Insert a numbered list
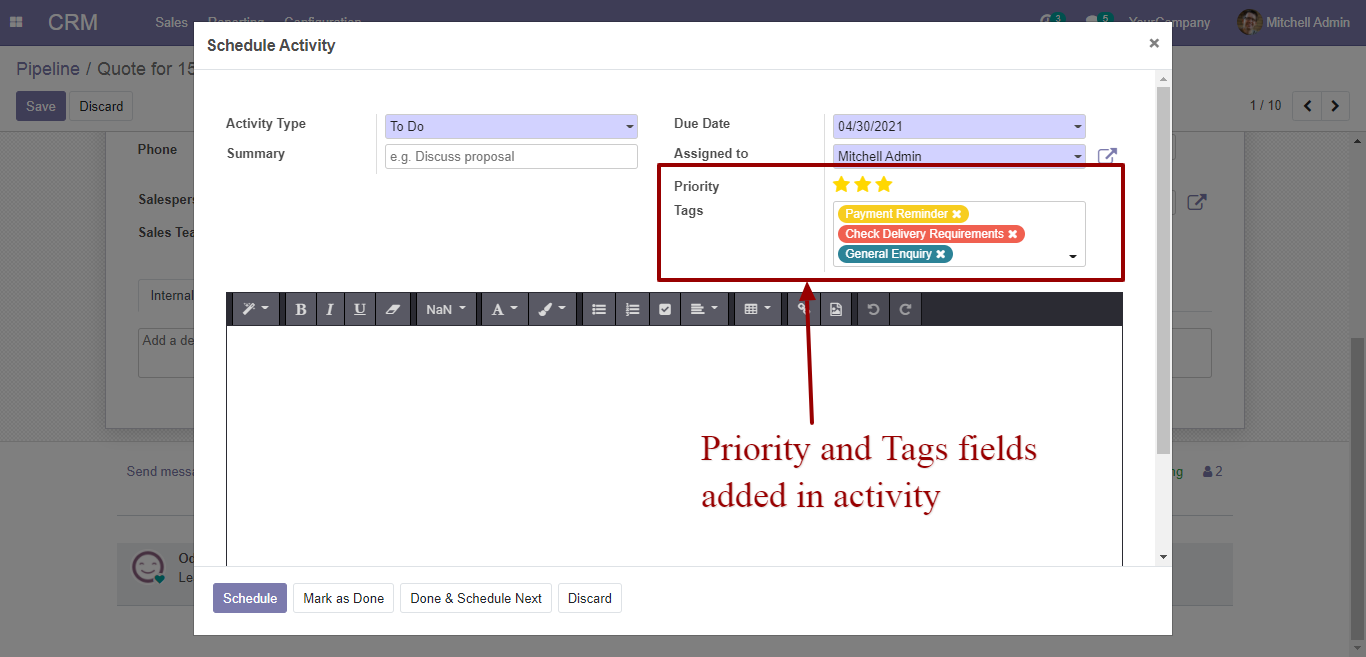The image size is (1366, 657). click(632, 310)
